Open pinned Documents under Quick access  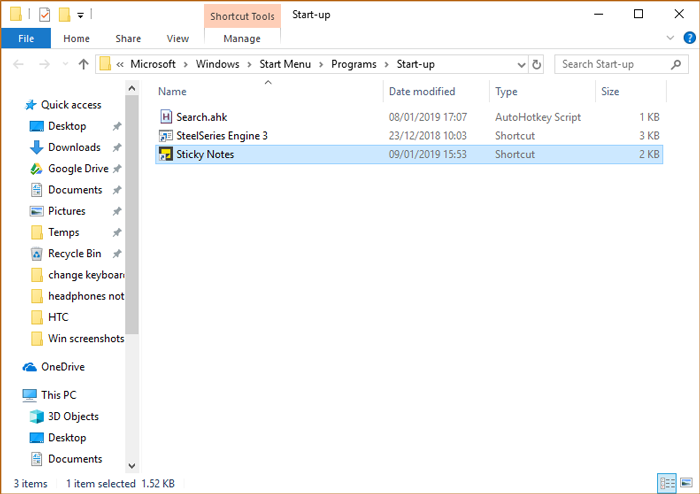(75, 190)
